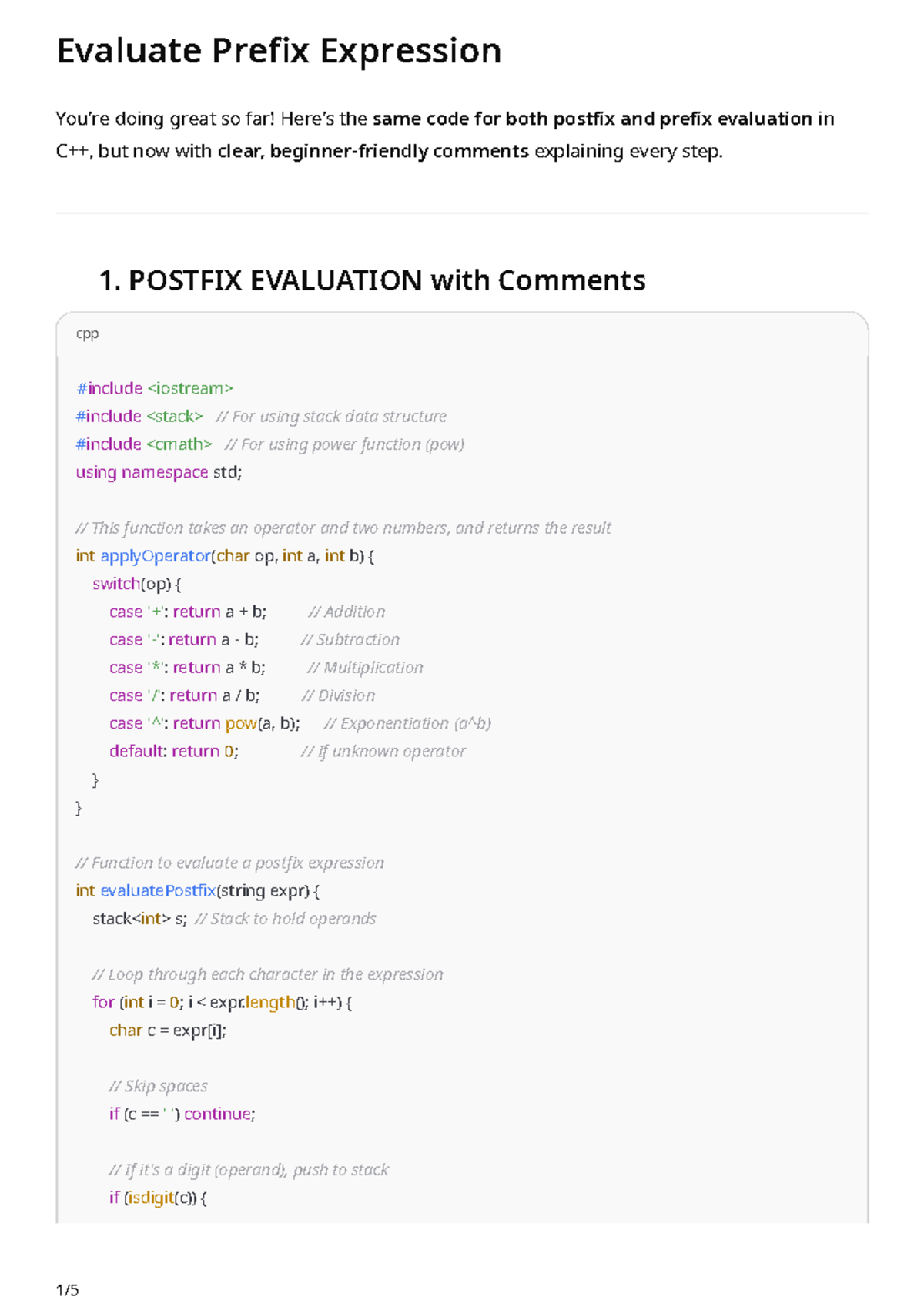Click the "1/5" page number

[68, 1290]
